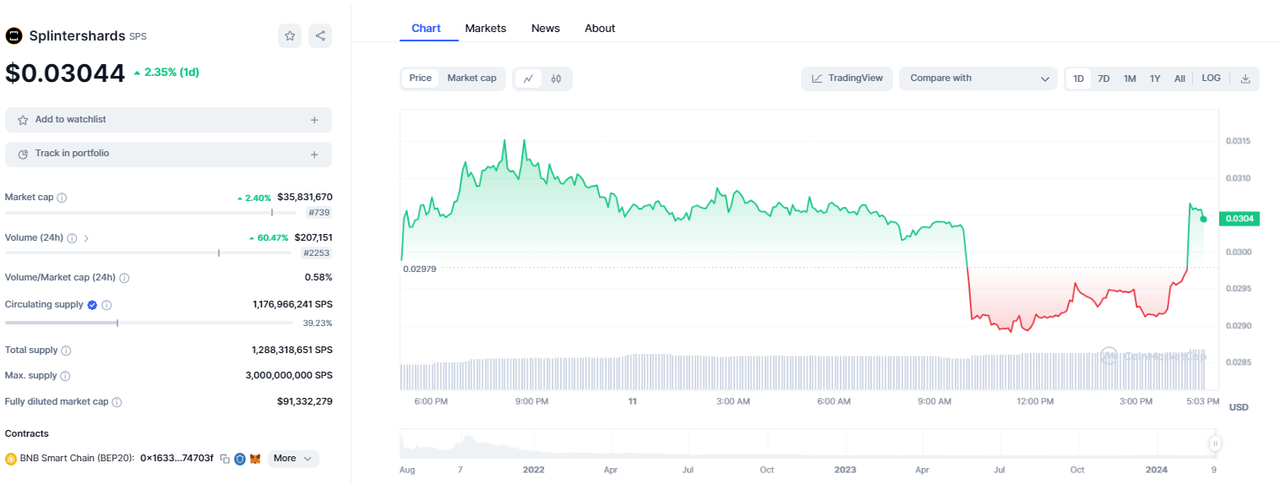Click the Market cap rank progress bar
Screen dimensions: 1280x484
click(152, 213)
